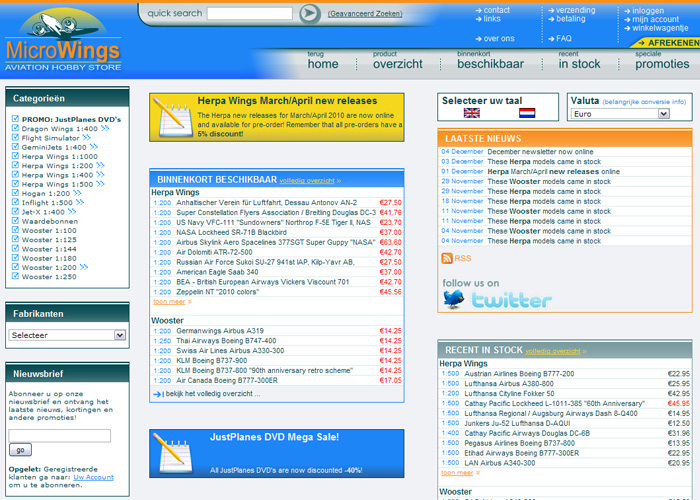Open the Valuta Euro dropdown
This screenshot has width=700, height=500.
pos(620,114)
